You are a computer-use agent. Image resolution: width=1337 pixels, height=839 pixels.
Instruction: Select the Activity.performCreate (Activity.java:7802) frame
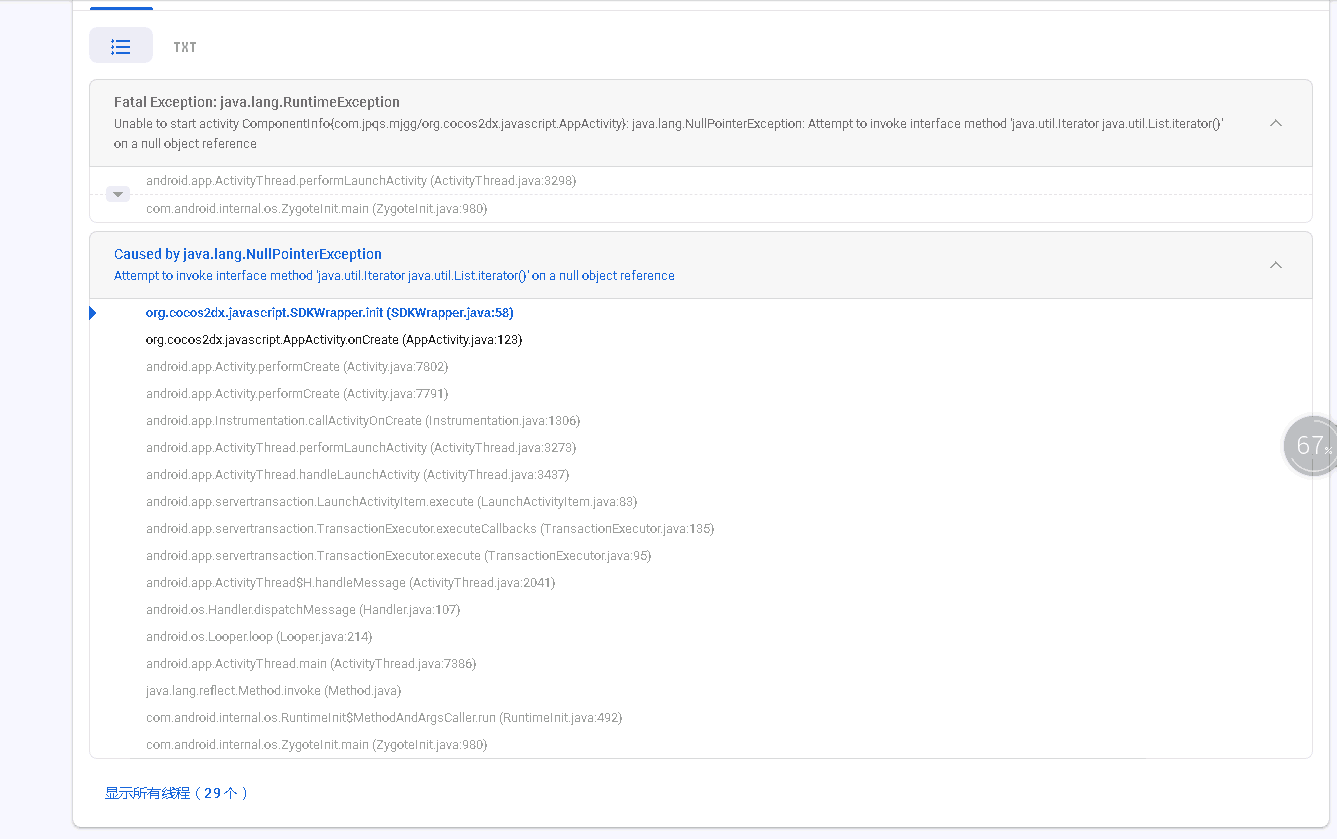296,367
